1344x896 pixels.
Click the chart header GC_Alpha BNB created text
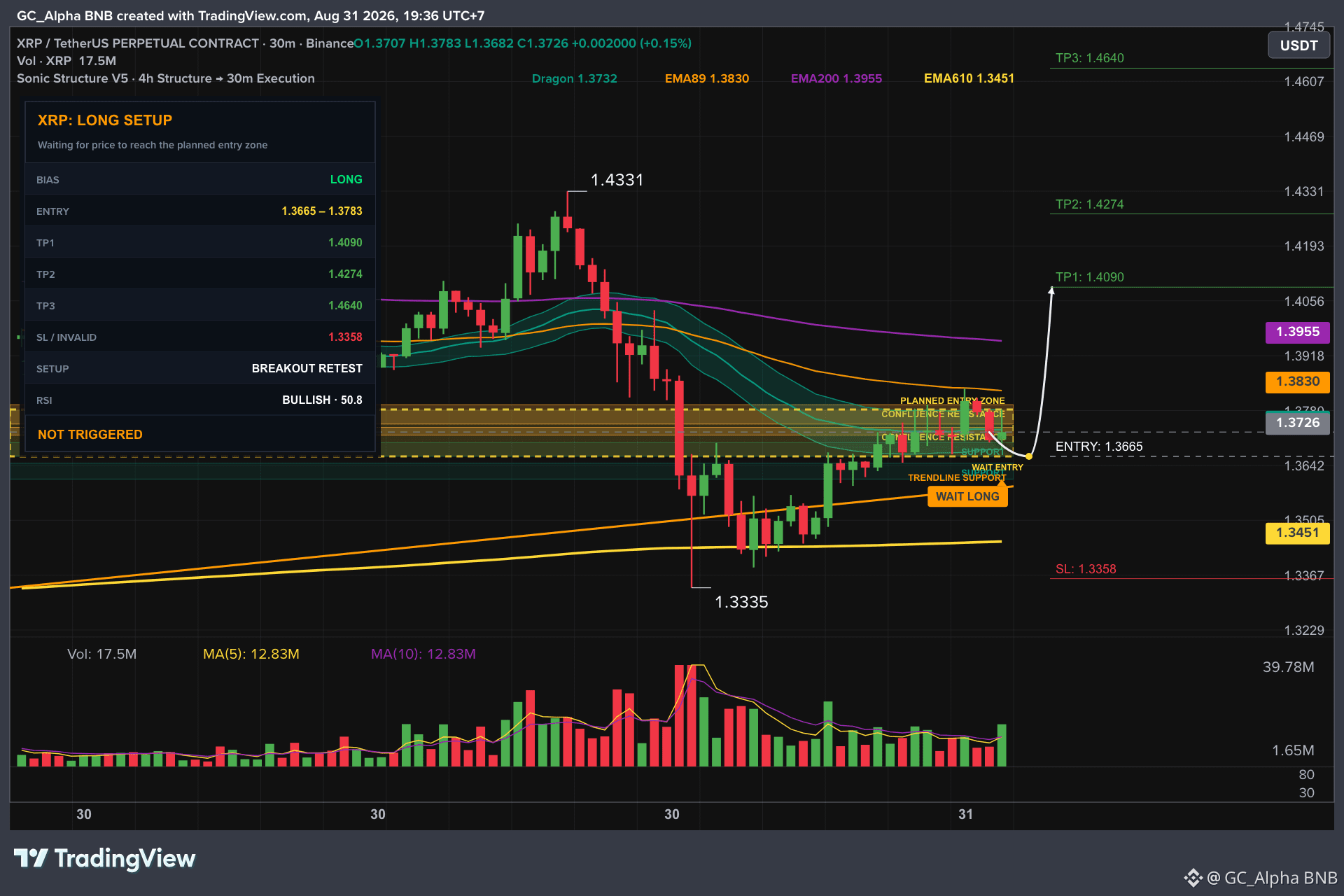[251, 15]
